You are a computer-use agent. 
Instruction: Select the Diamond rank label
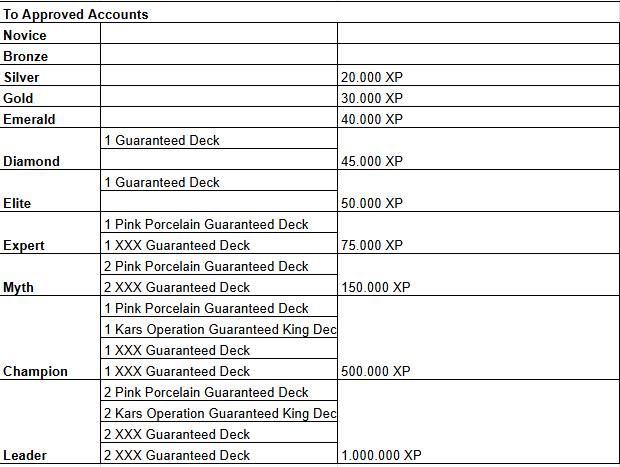(x=32, y=161)
